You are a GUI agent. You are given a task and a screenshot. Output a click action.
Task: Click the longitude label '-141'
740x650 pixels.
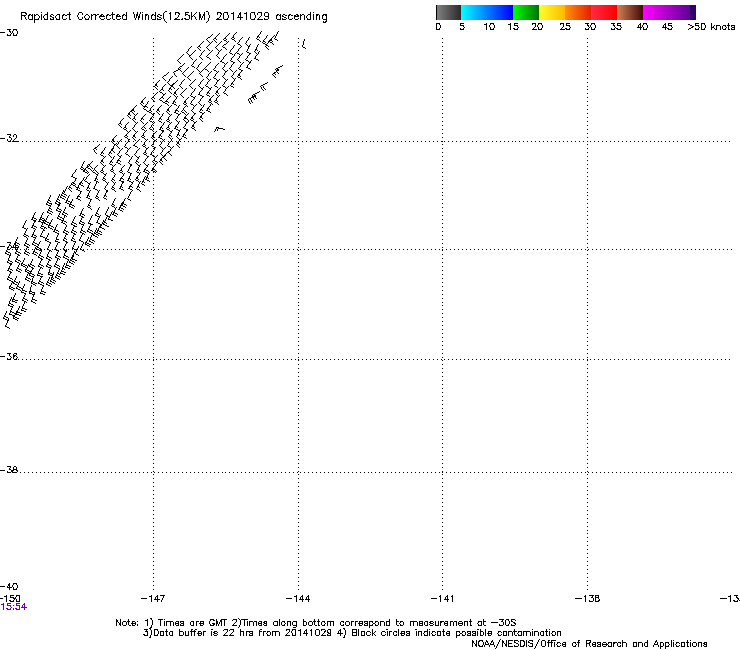pyautogui.click(x=442, y=599)
